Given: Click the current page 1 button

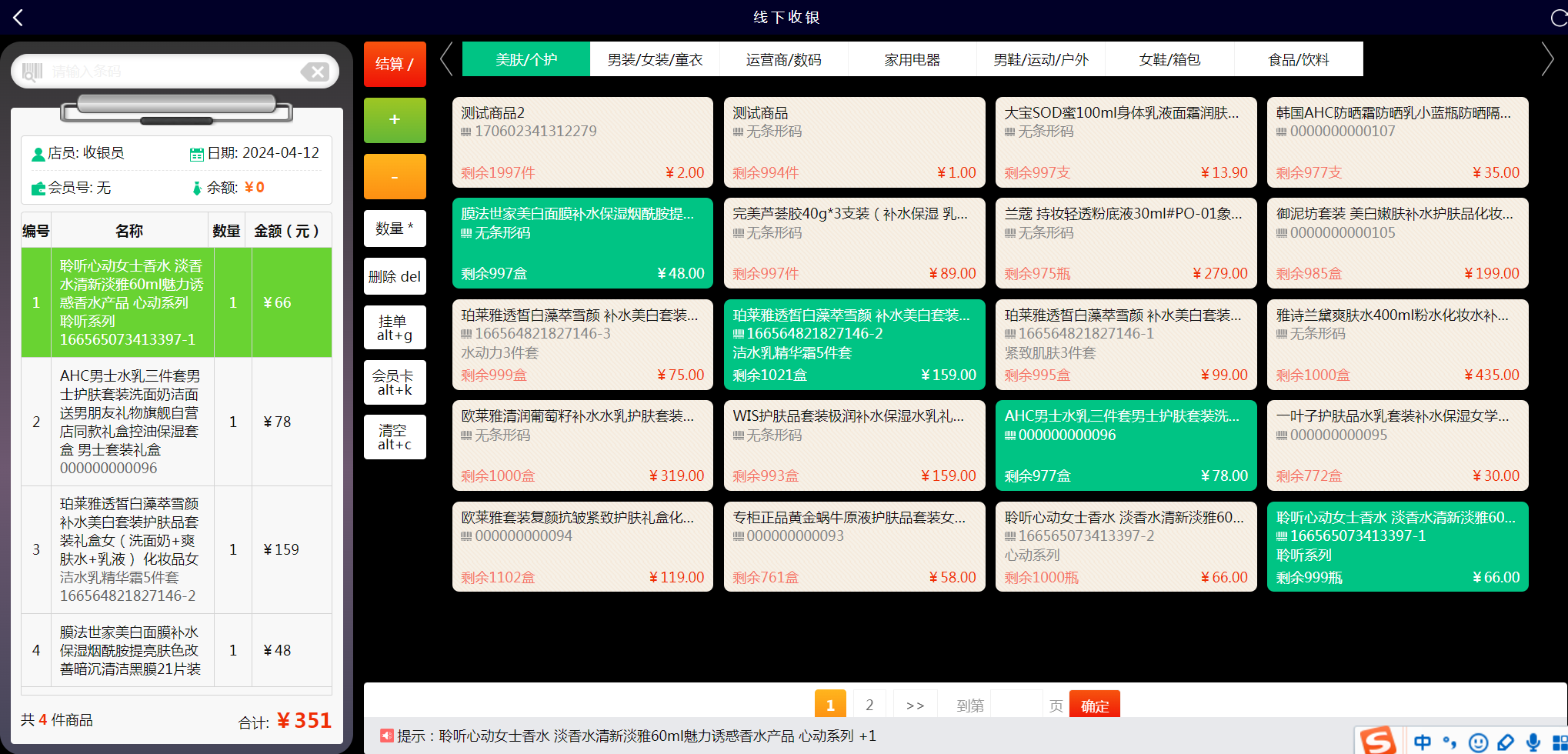Looking at the screenshot, I should pos(830,705).
